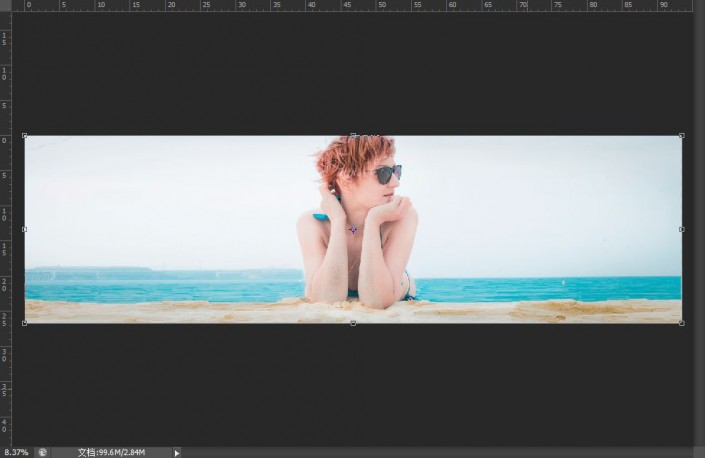Click the turquoise sea area in image
The height and width of the screenshot is (458, 705).
coord(540,289)
